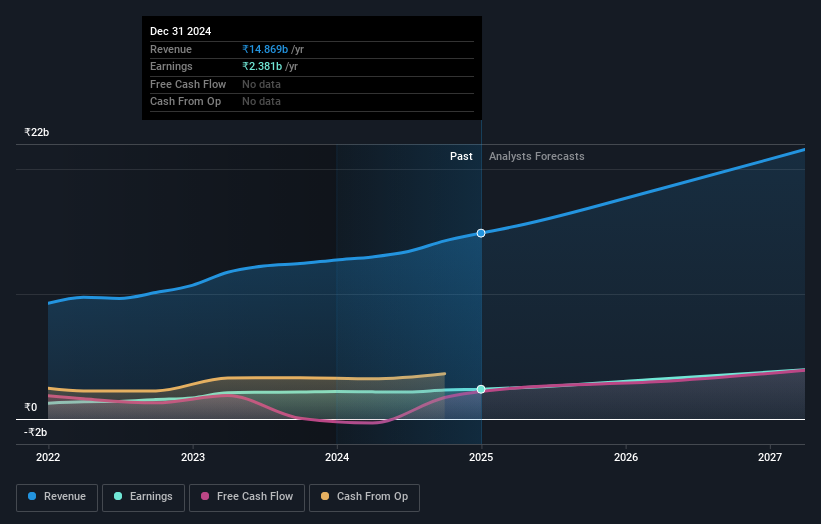Click the -₹2b y-axis label
Screen dimensions: 821x524
coord(36,432)
